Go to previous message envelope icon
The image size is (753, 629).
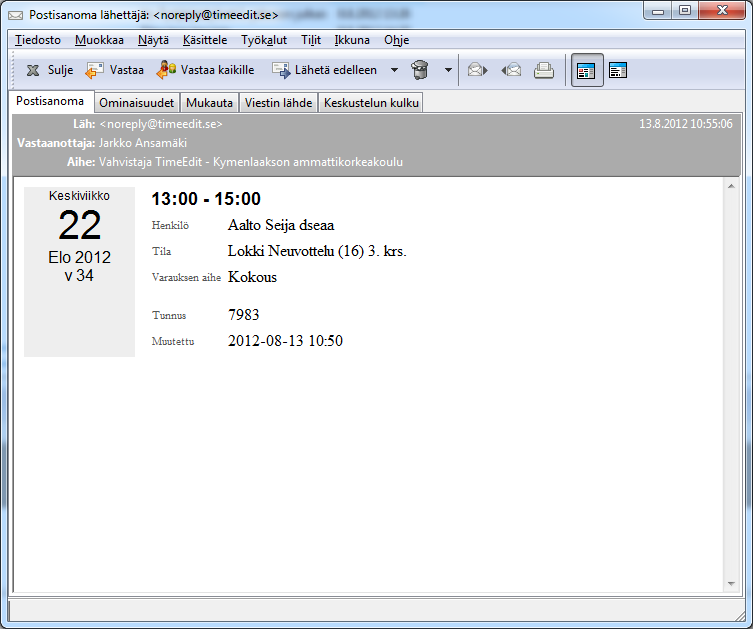click(511, 71)
